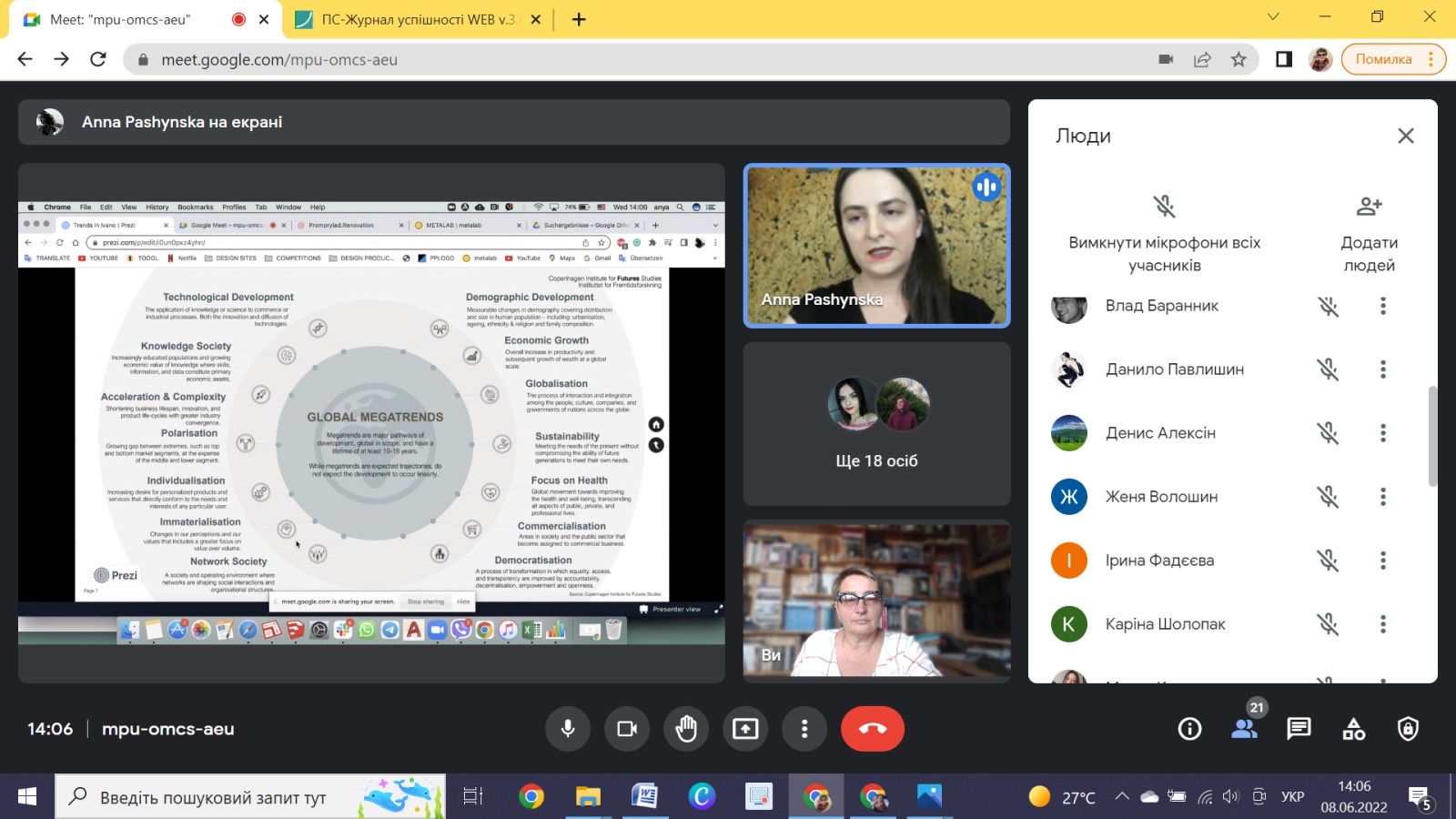The image size is (1456, 819).
Task: Open more options for Денис Алексін
Action: [x=1382, y=433]
